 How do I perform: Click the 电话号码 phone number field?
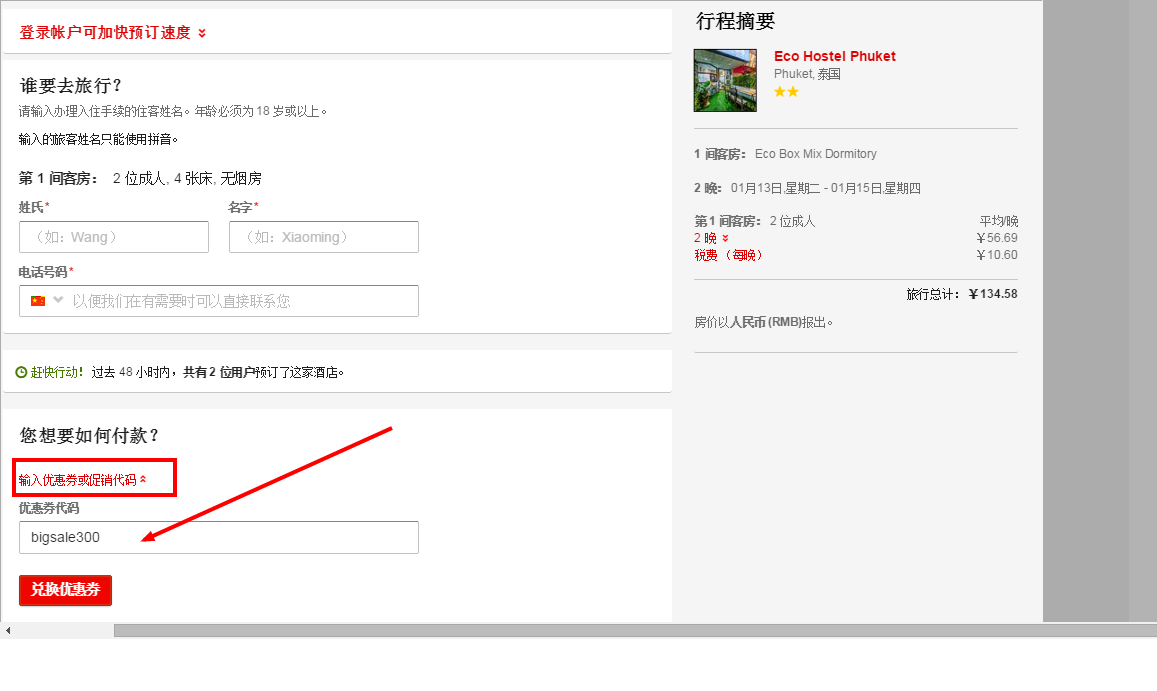218,301
